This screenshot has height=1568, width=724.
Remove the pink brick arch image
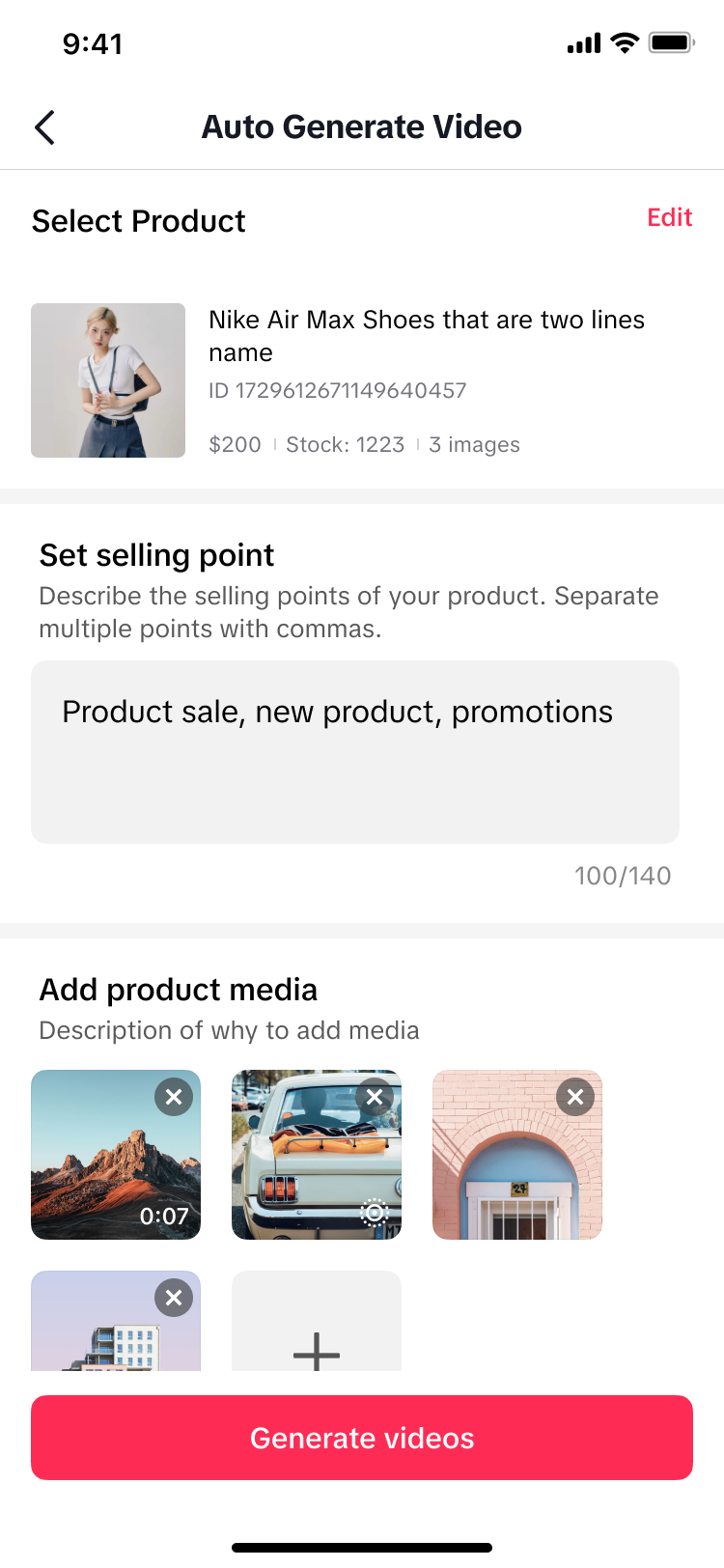pos(575,1097)
